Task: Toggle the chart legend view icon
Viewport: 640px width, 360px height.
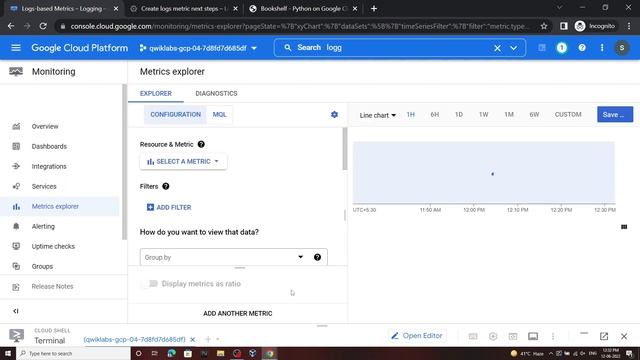Action: tap(624, 227)
